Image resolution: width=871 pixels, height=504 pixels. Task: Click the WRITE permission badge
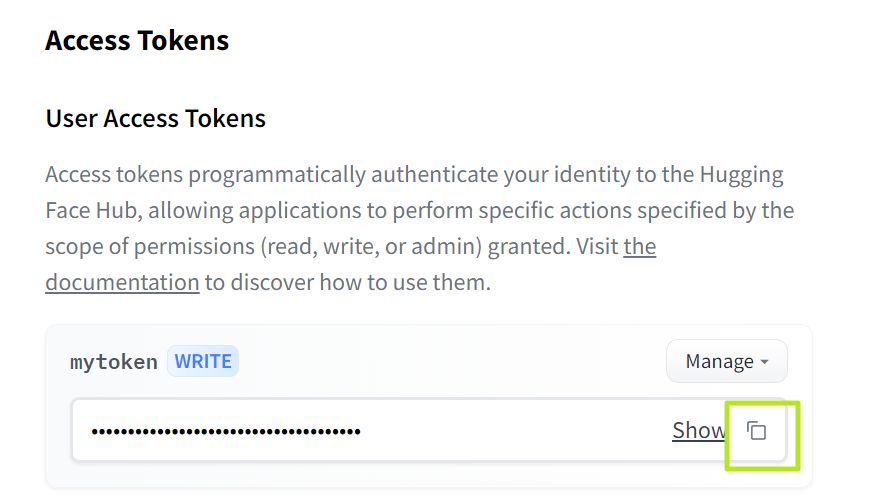coord(203,361)
